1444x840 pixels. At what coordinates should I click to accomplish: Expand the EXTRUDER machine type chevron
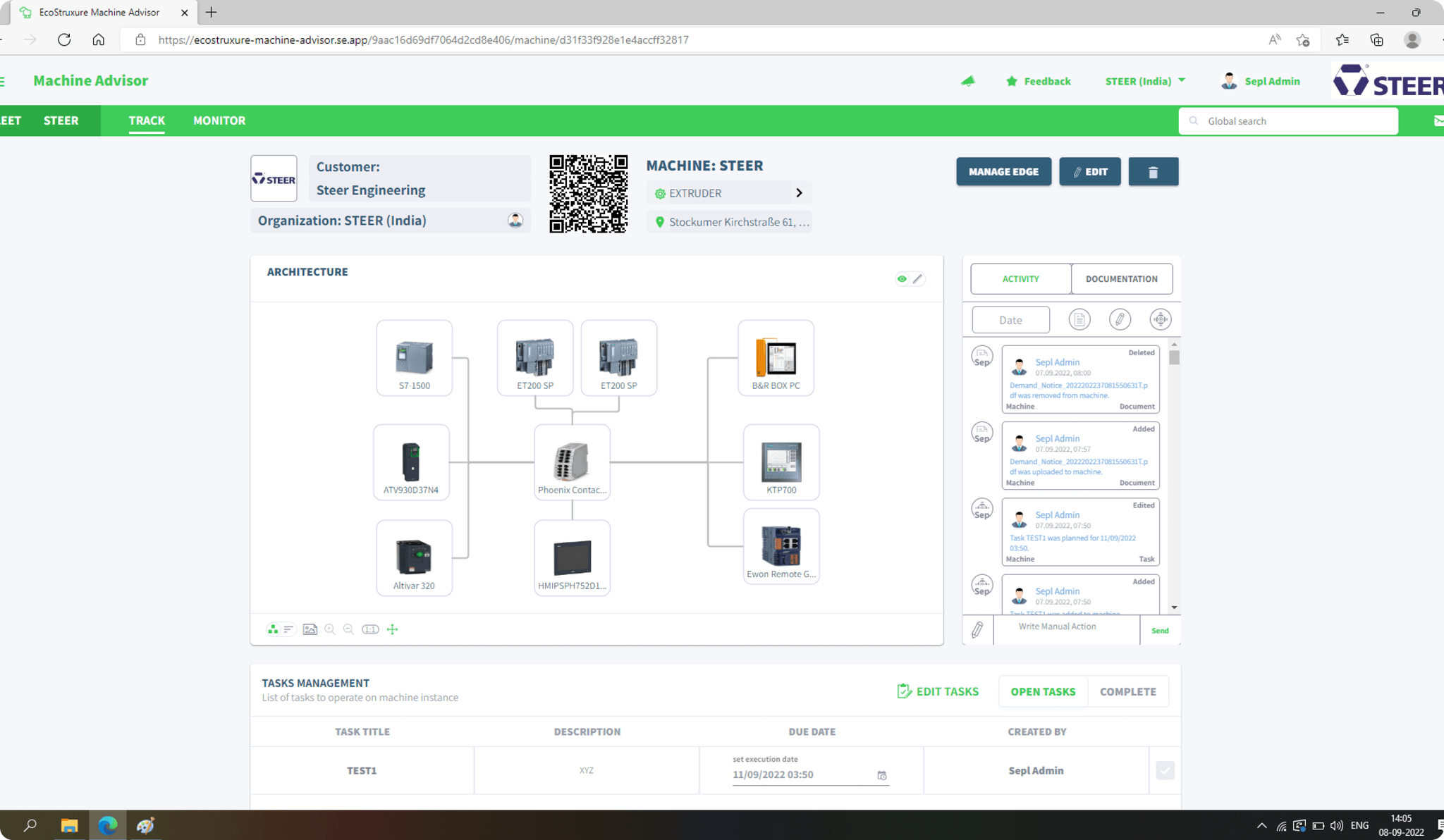click(799, 193)
